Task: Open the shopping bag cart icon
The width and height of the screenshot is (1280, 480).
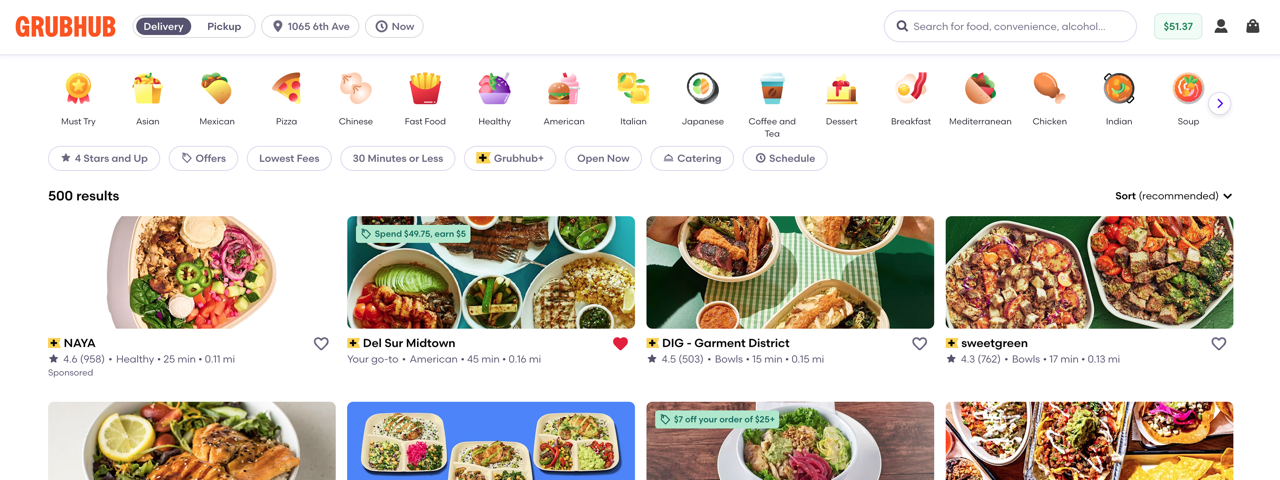Action: coord(1252,27)
